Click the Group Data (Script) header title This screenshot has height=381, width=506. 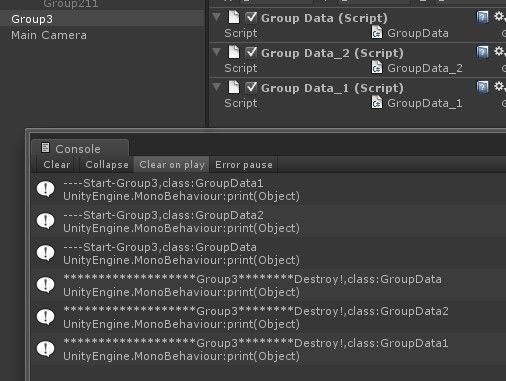coord(324,18)
